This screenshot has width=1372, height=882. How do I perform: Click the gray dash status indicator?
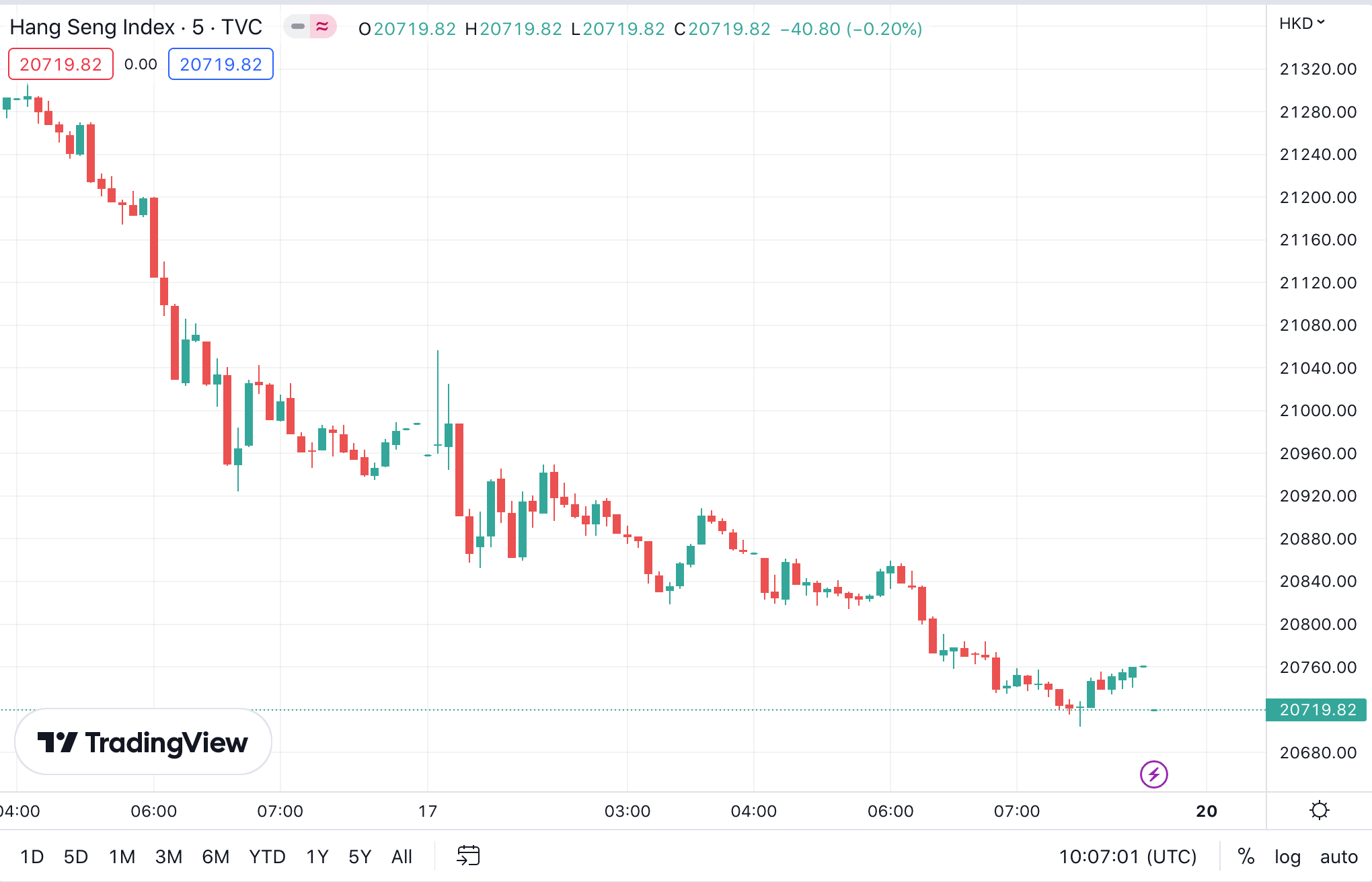click(x=297, y=27)
